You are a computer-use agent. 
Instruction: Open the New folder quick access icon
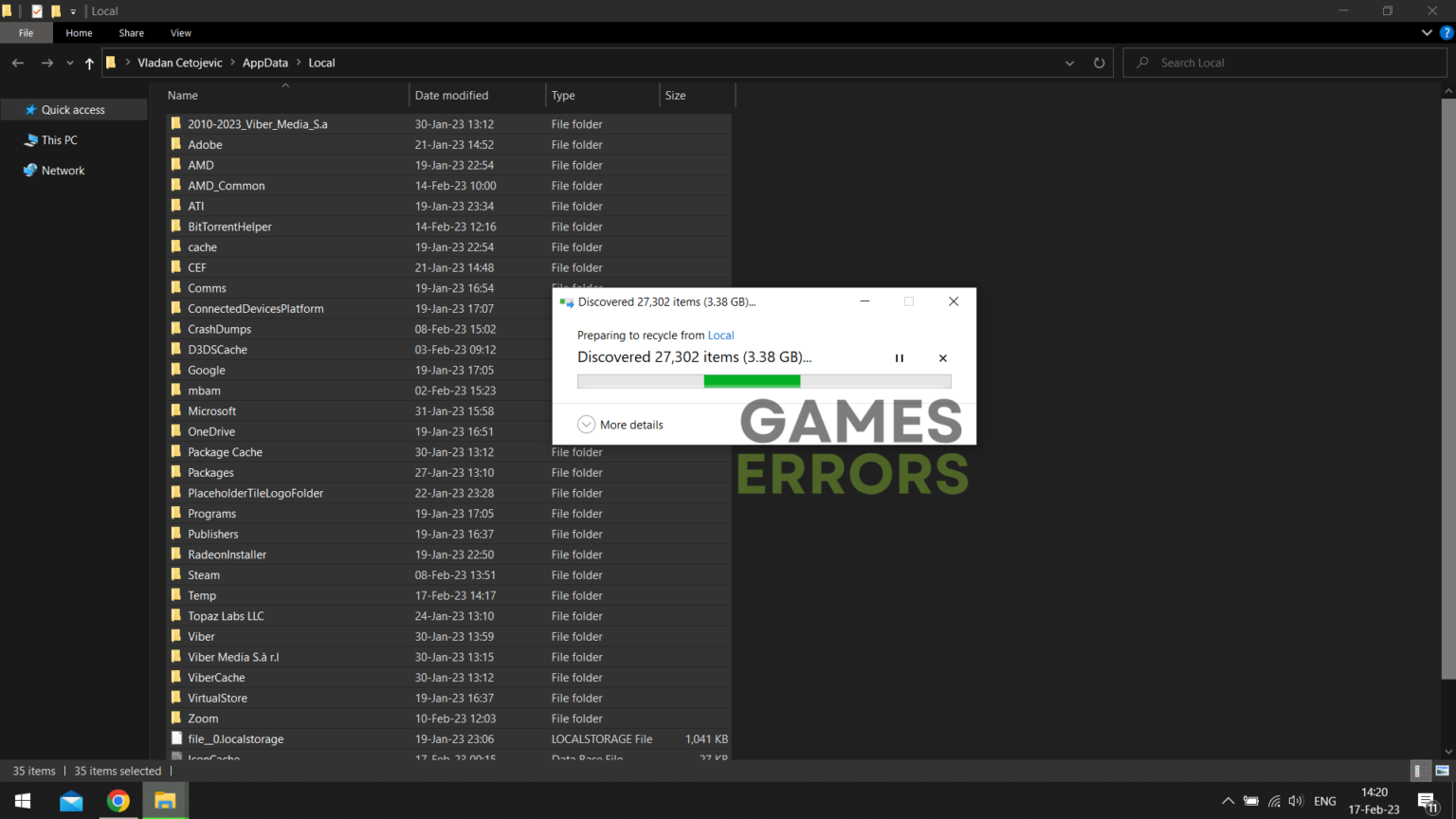coord(56,11)
